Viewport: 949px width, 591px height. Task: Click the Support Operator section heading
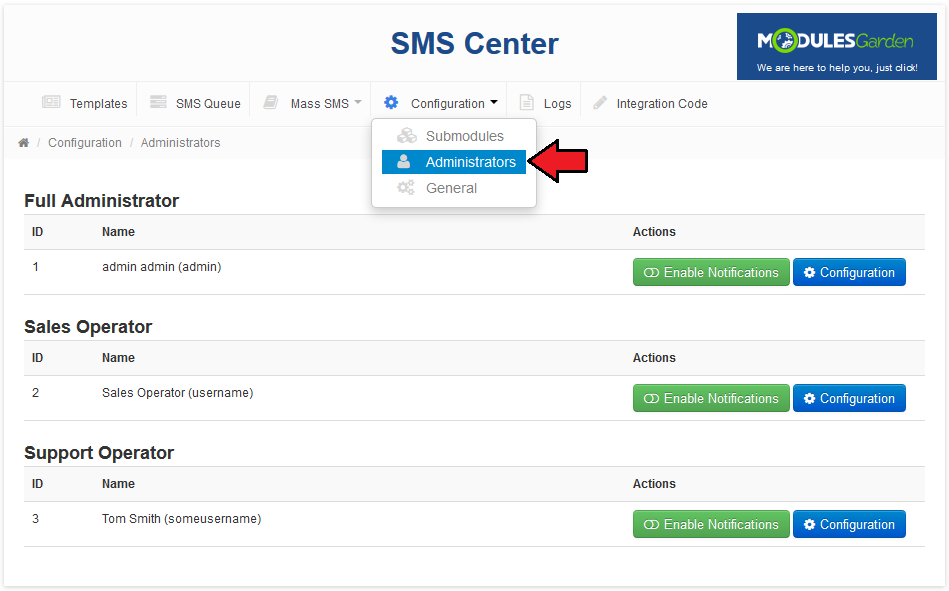[99, 453]
